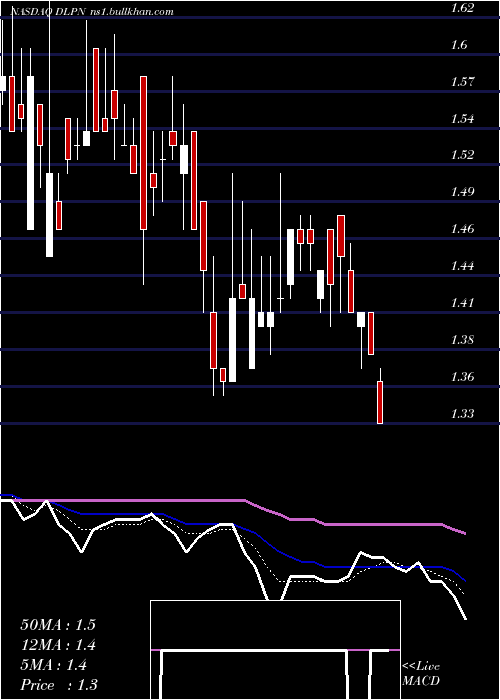
Task: Click the pink 50MA line
Action: coord(134,500)
